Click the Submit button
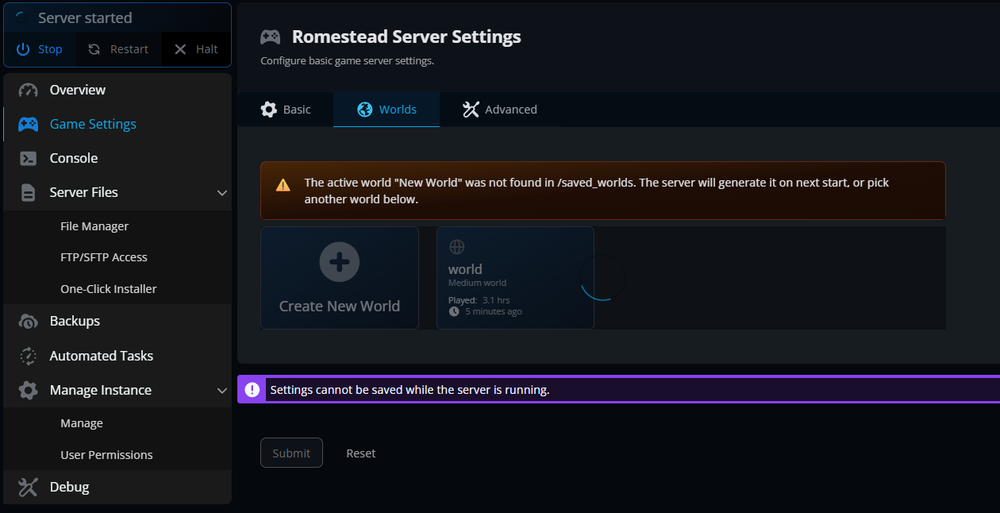 coord(291,453)
